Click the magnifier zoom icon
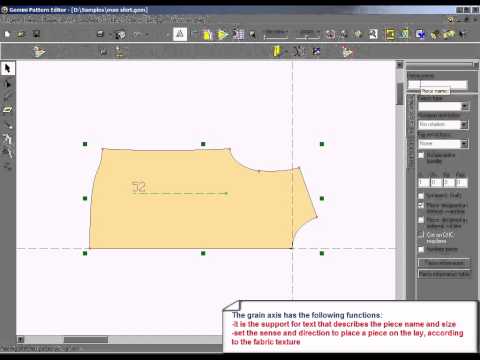The width and height of the screenshot is (480, 360). (373, 34)
